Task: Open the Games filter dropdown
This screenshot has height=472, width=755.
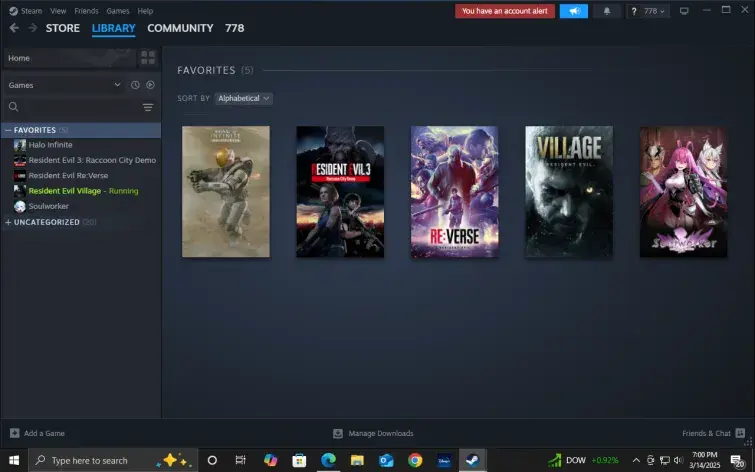Action: (64, 85)
